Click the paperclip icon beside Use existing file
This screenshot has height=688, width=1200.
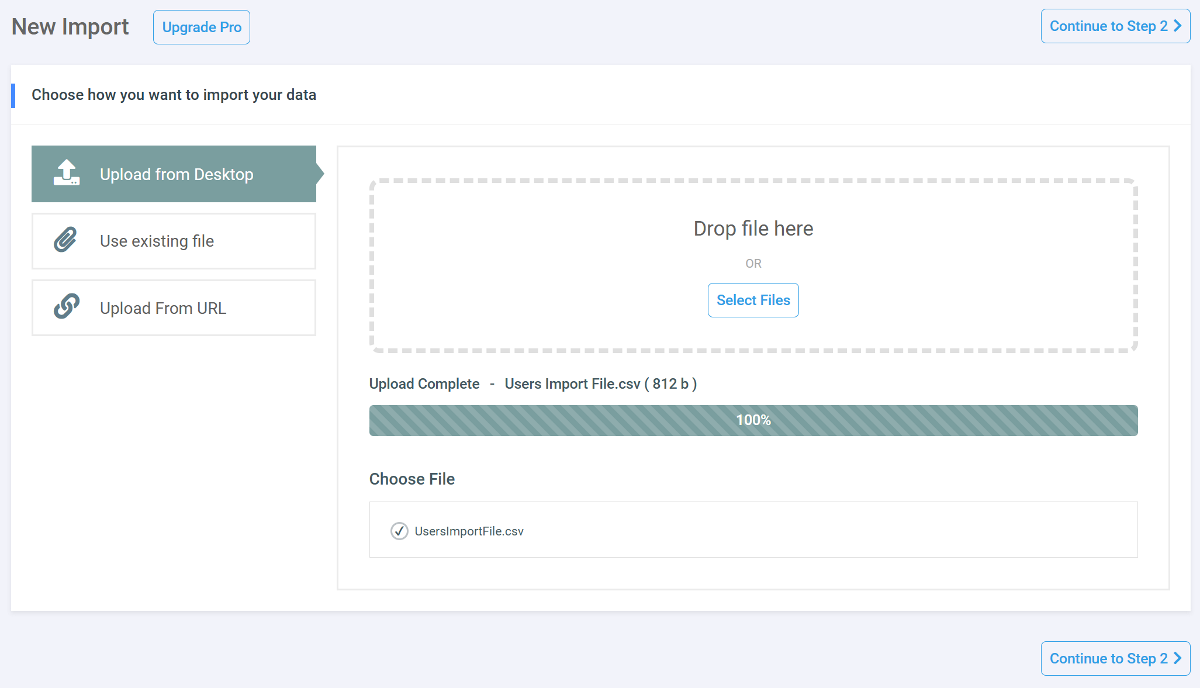tap(66, 240)
